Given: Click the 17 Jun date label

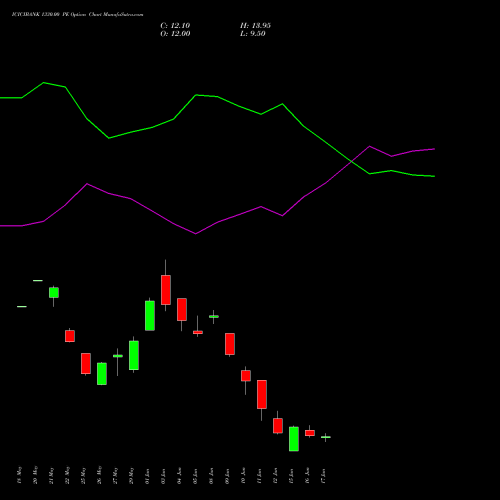Looking at the screenshot, I should [x=323, y=476].
